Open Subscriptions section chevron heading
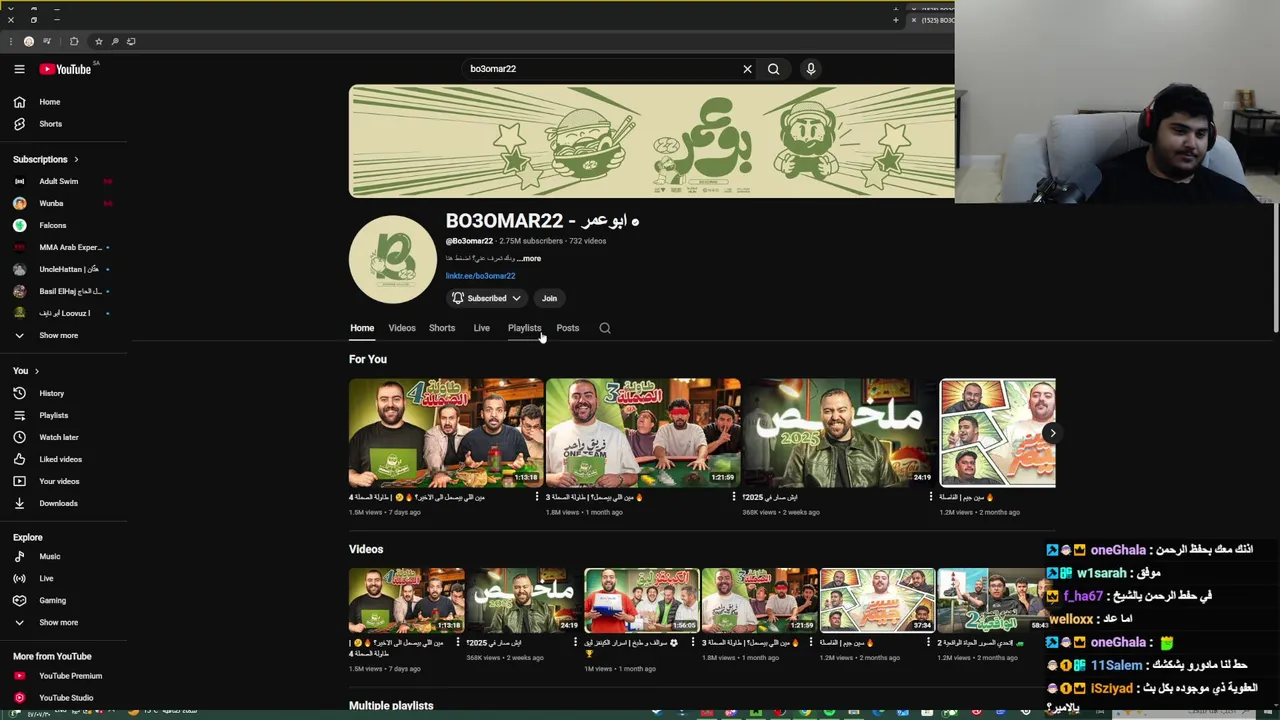The image size is (1280, 720). pyautogui.click(x=46, y=159)
